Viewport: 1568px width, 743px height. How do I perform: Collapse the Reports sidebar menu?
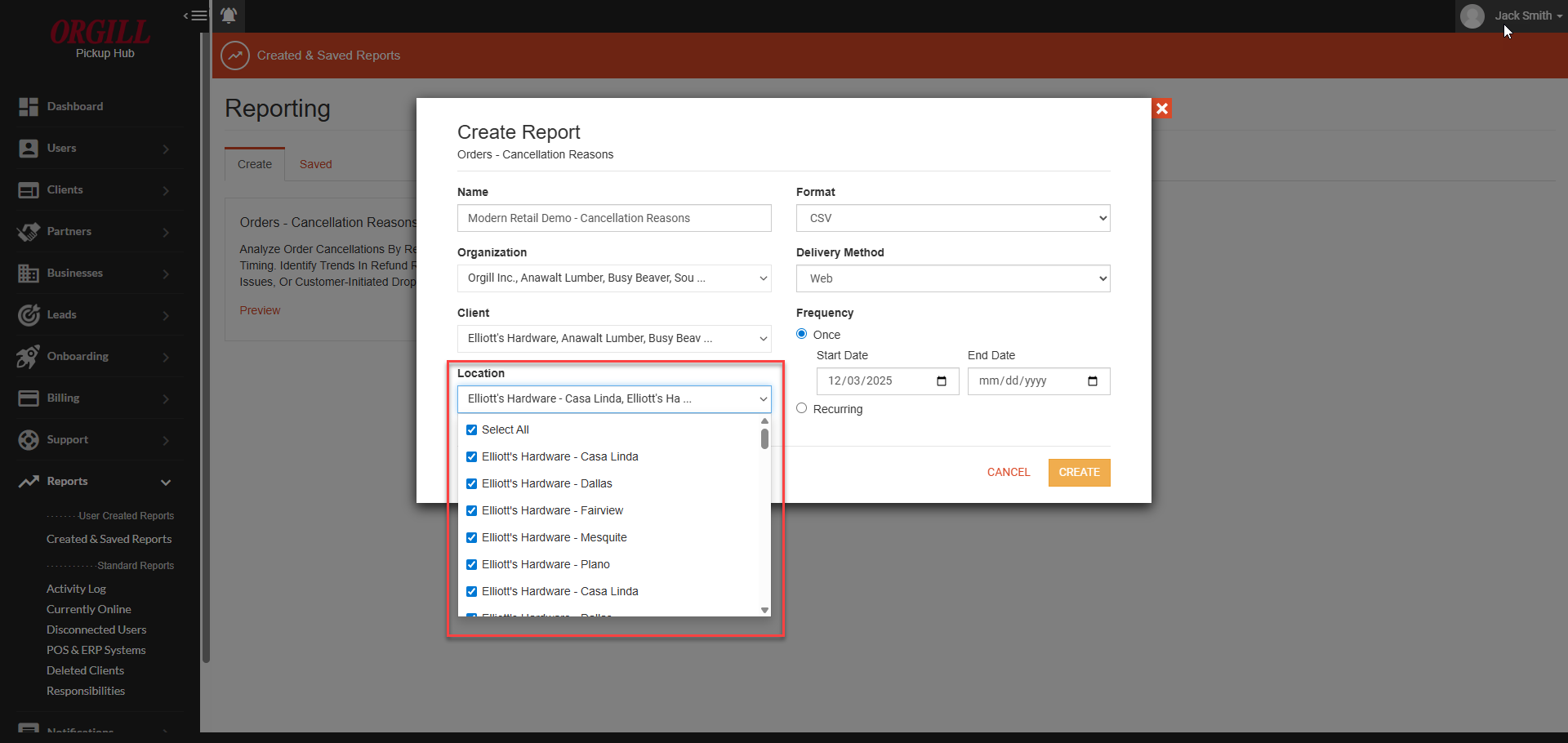[166, 482]
